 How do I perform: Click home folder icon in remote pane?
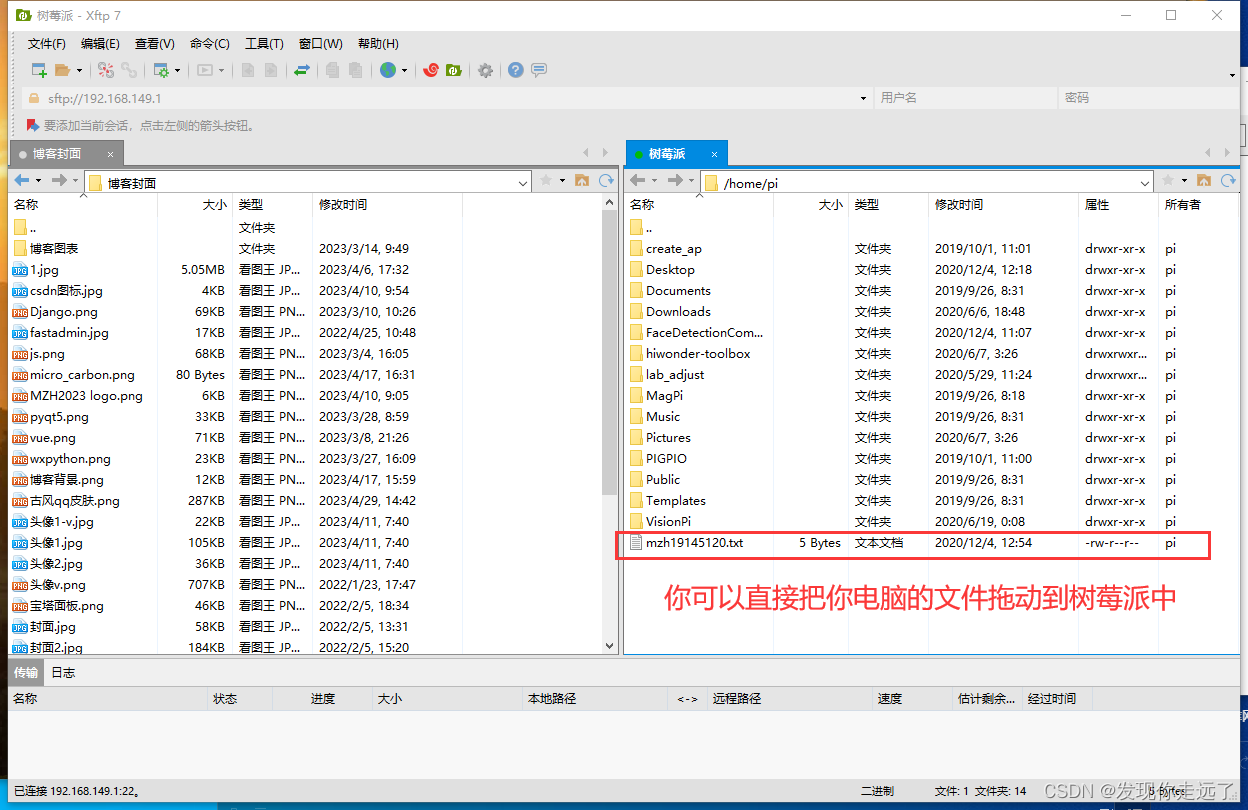(x=1204, y=180)
